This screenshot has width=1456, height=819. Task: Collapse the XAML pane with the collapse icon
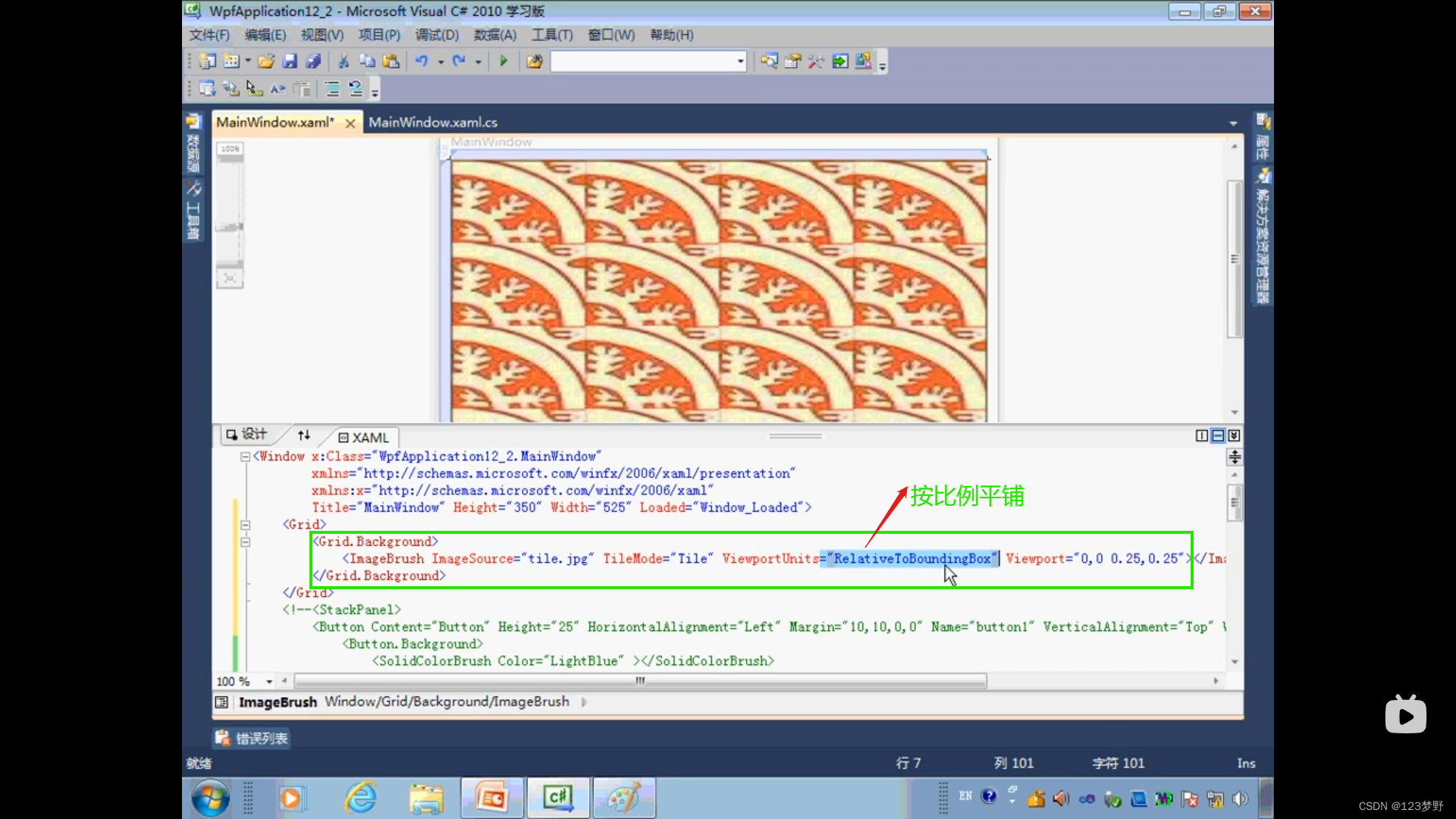(x=1235, y=435)
